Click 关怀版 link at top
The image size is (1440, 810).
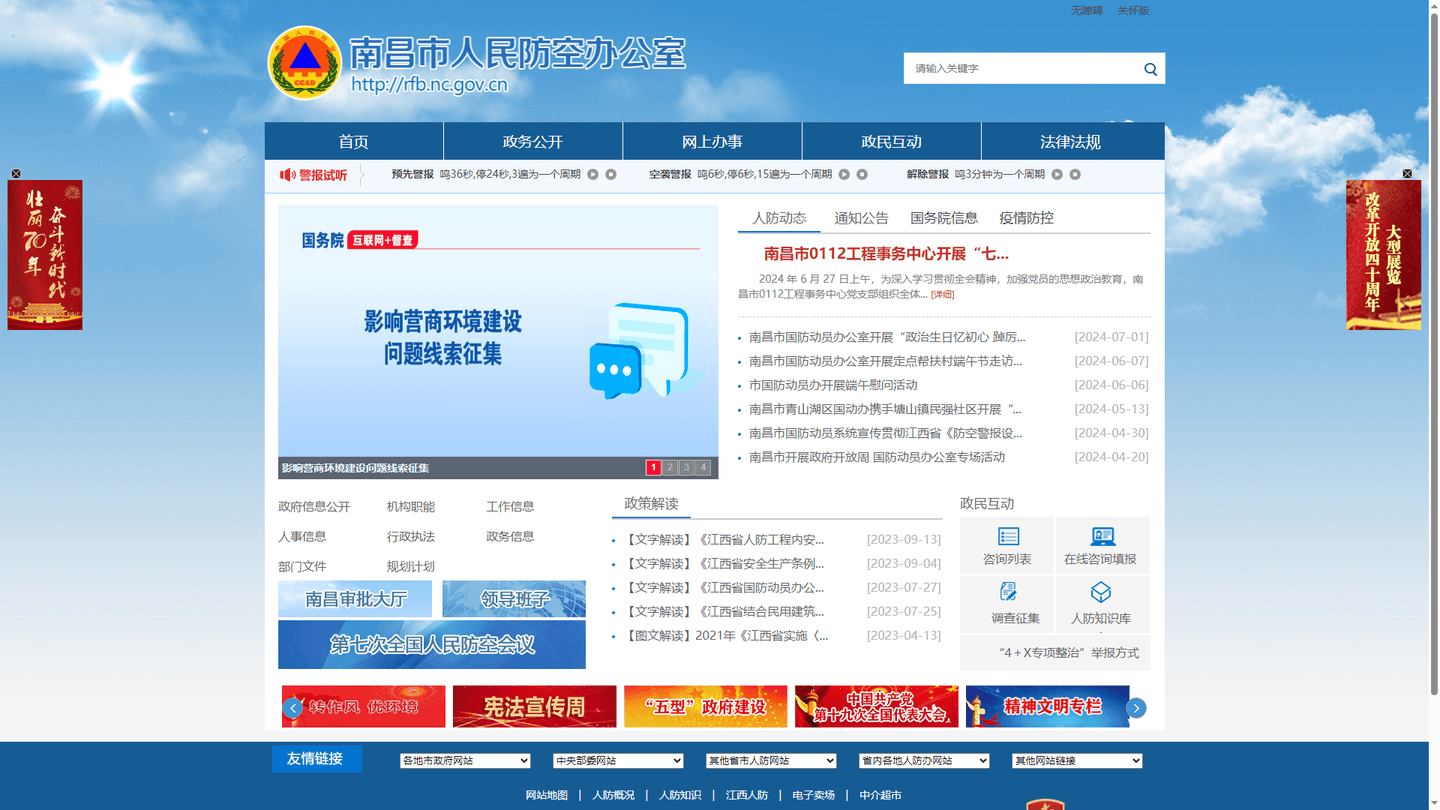coord(1133,10)
